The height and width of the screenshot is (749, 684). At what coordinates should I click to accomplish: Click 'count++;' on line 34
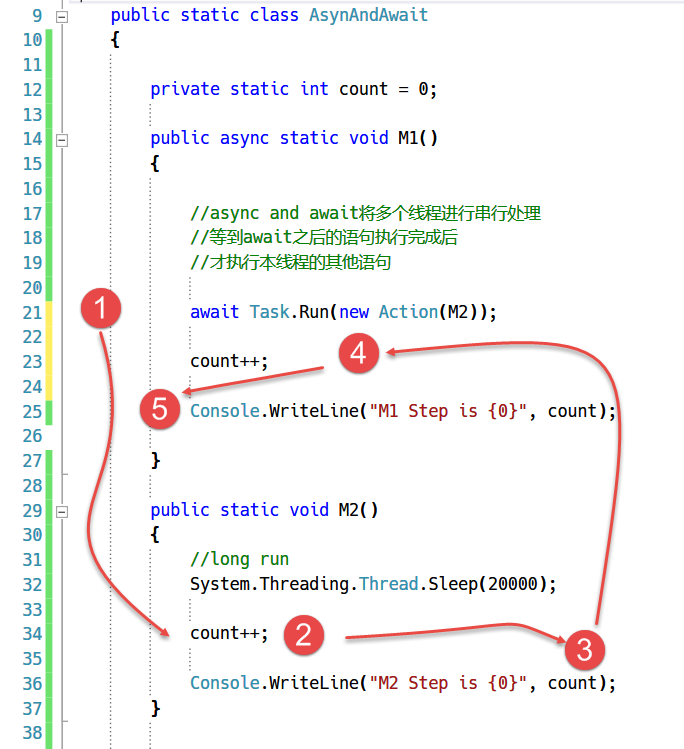click(229, 633)
